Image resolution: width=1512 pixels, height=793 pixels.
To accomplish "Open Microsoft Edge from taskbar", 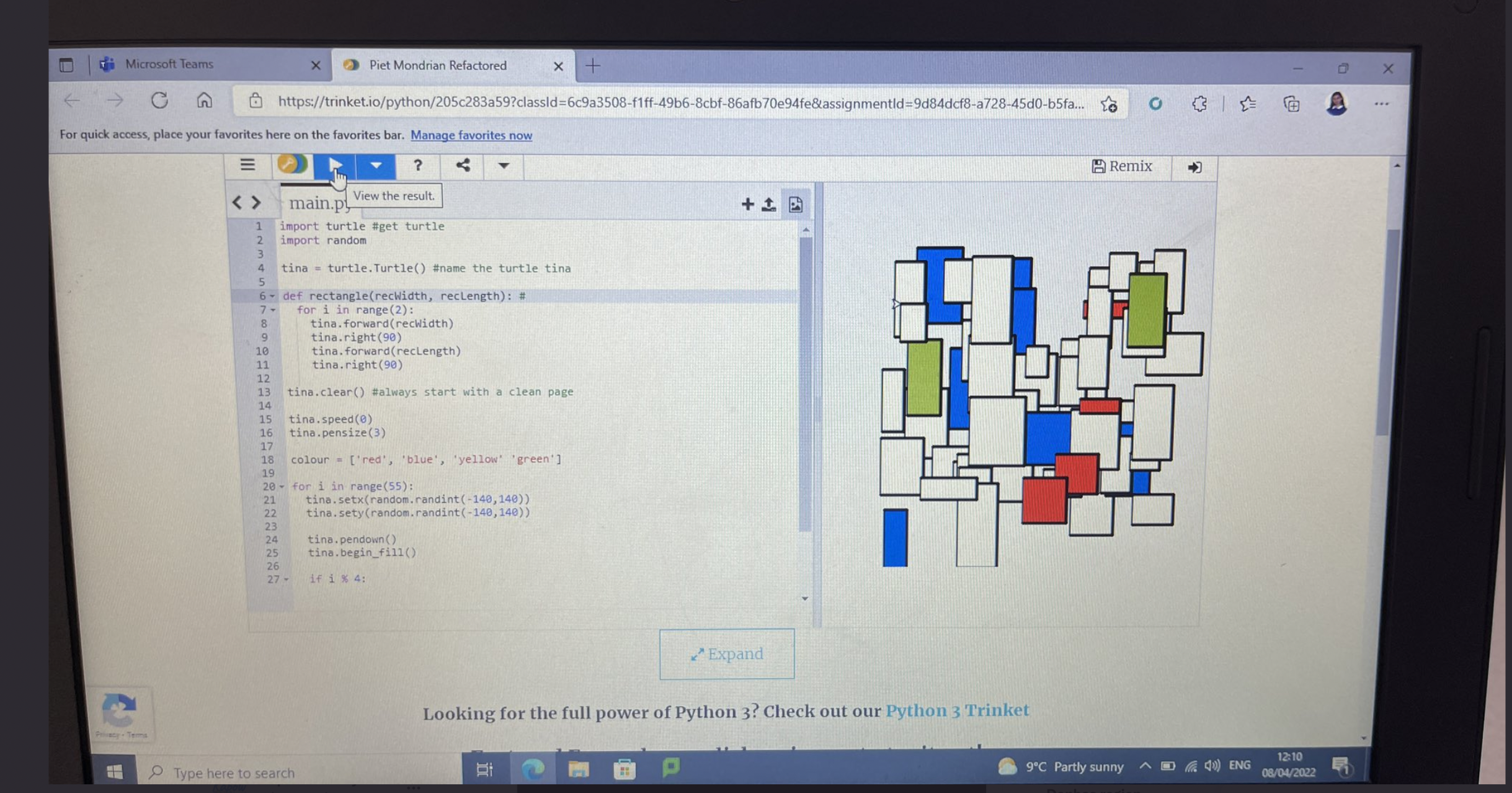I will pos(532,769).
